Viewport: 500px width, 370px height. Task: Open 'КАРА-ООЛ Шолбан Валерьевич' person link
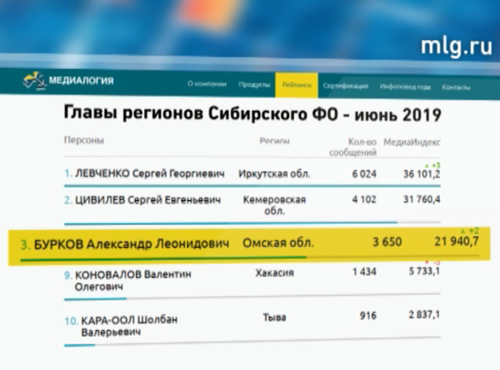(129, 326)
